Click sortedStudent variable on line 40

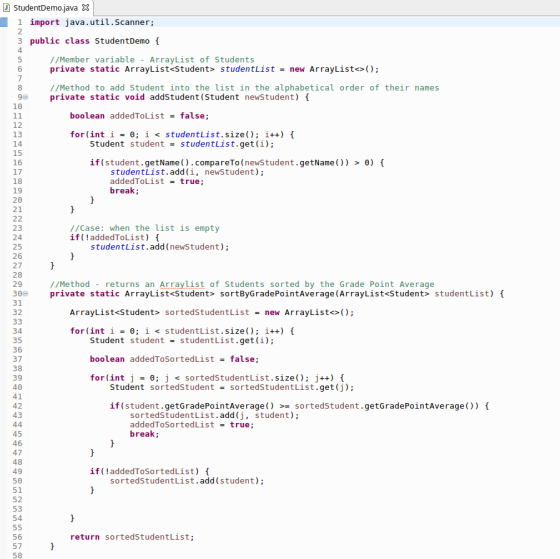click(x=182, y=387)
